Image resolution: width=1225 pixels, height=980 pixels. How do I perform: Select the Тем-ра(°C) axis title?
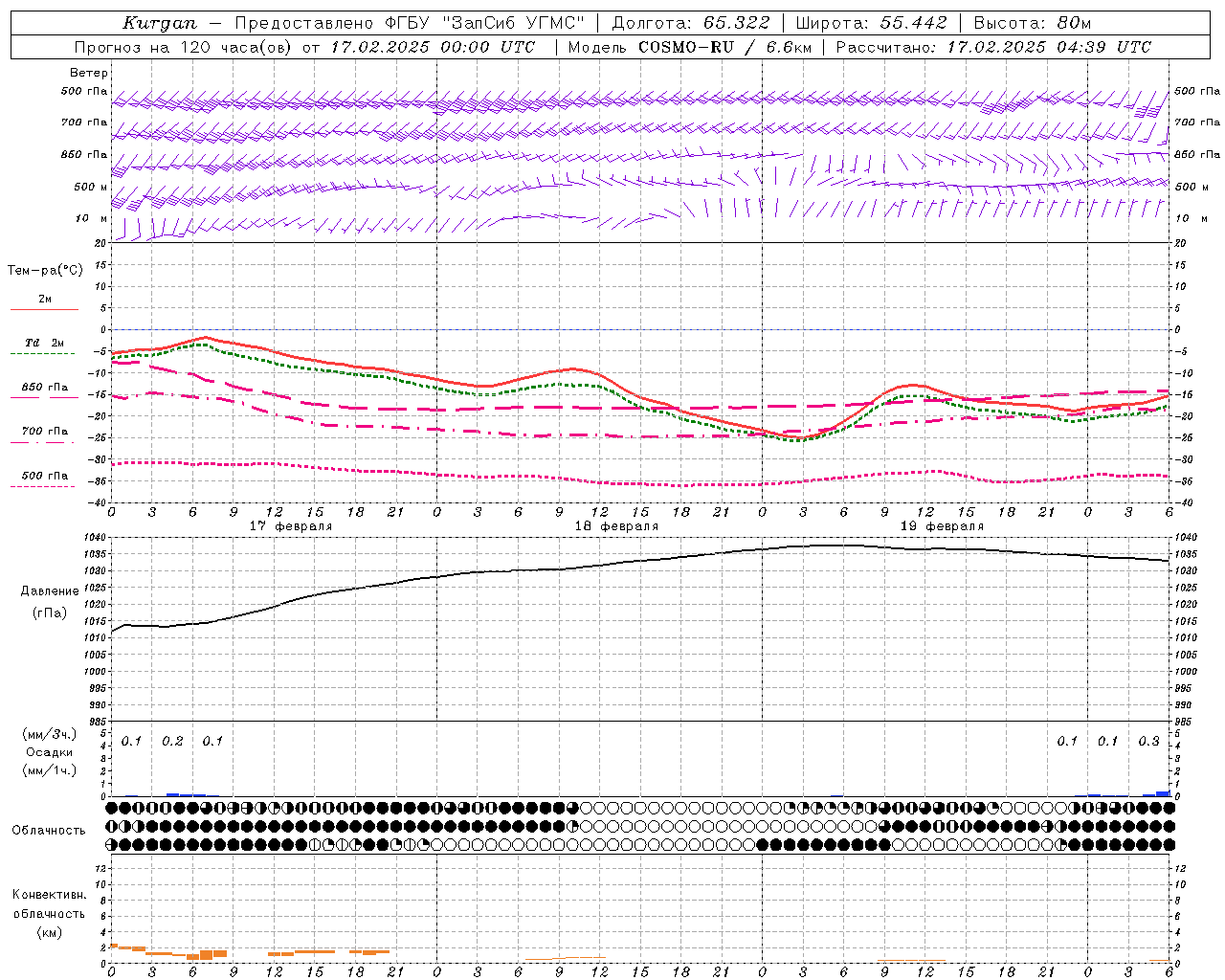click(x=45, y=271)
